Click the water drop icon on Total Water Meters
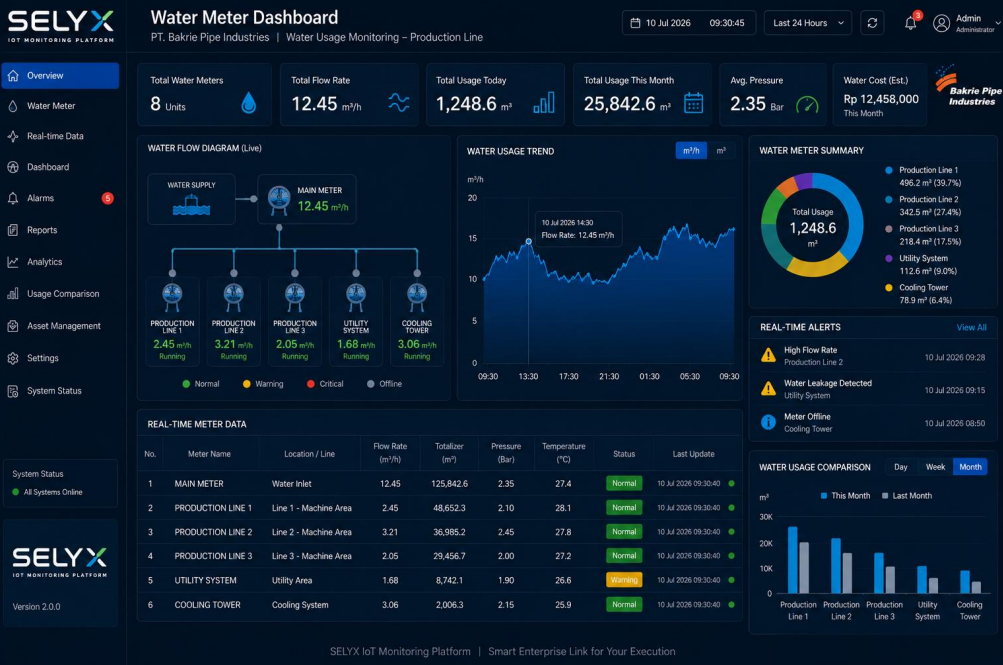This screenshot has height=665, width=1003. pyautogui.click(x=249, y=102)
